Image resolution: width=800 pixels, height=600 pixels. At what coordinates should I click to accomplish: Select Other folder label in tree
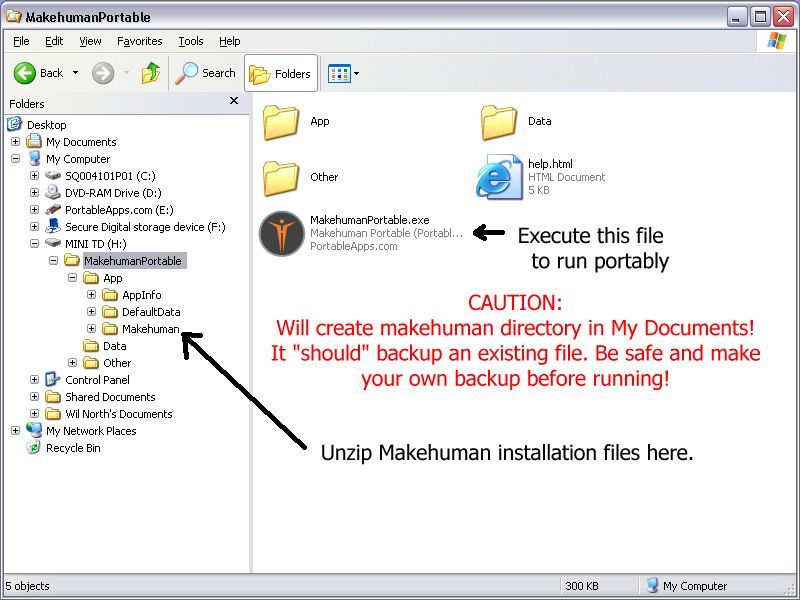click(117, 363)
